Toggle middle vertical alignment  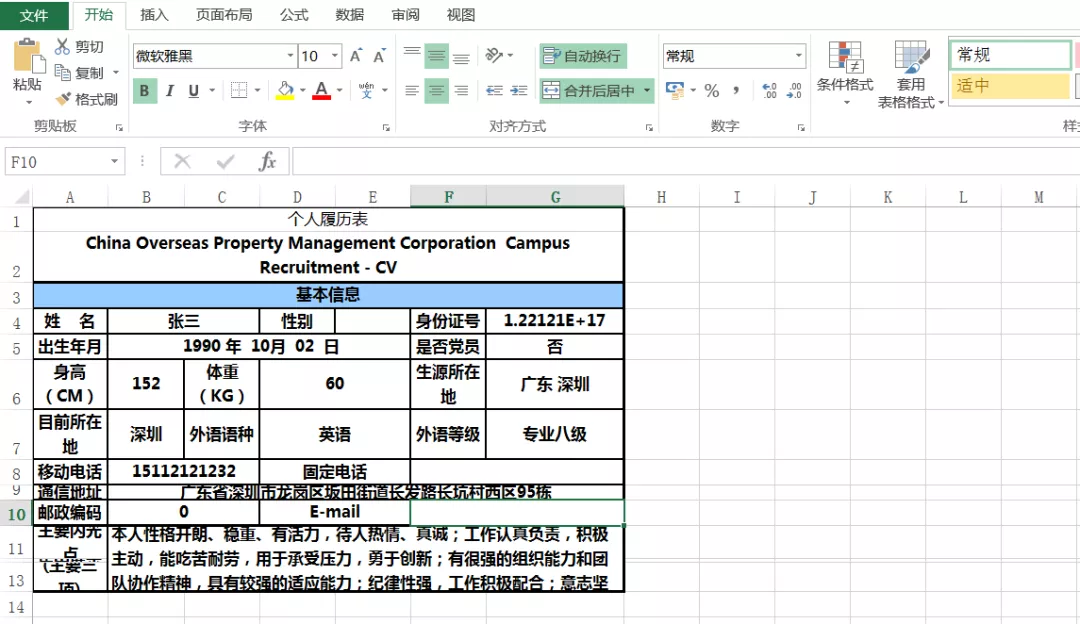437,56
